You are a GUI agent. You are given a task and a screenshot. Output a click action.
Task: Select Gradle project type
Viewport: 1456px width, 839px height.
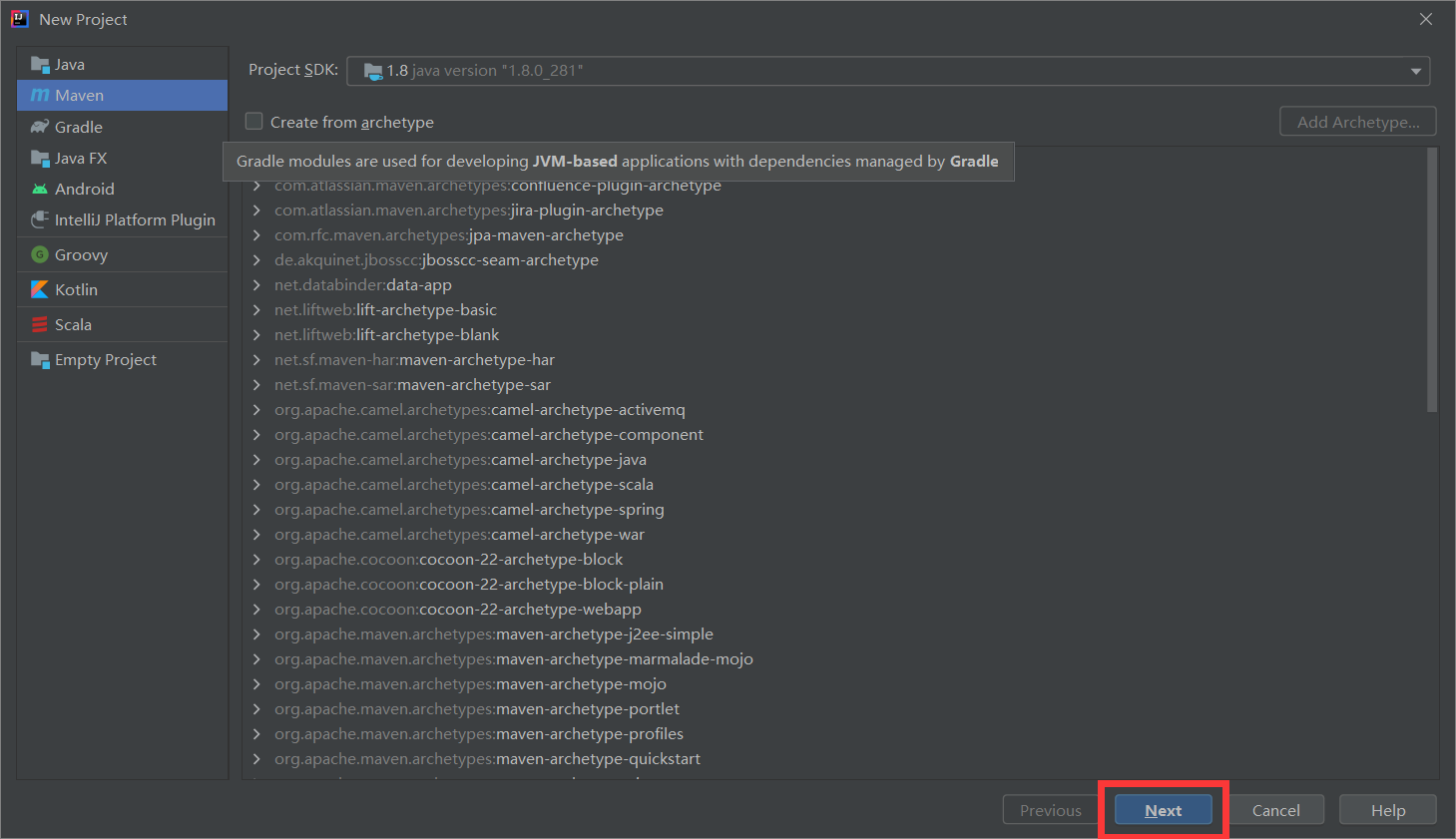(122, 127)
